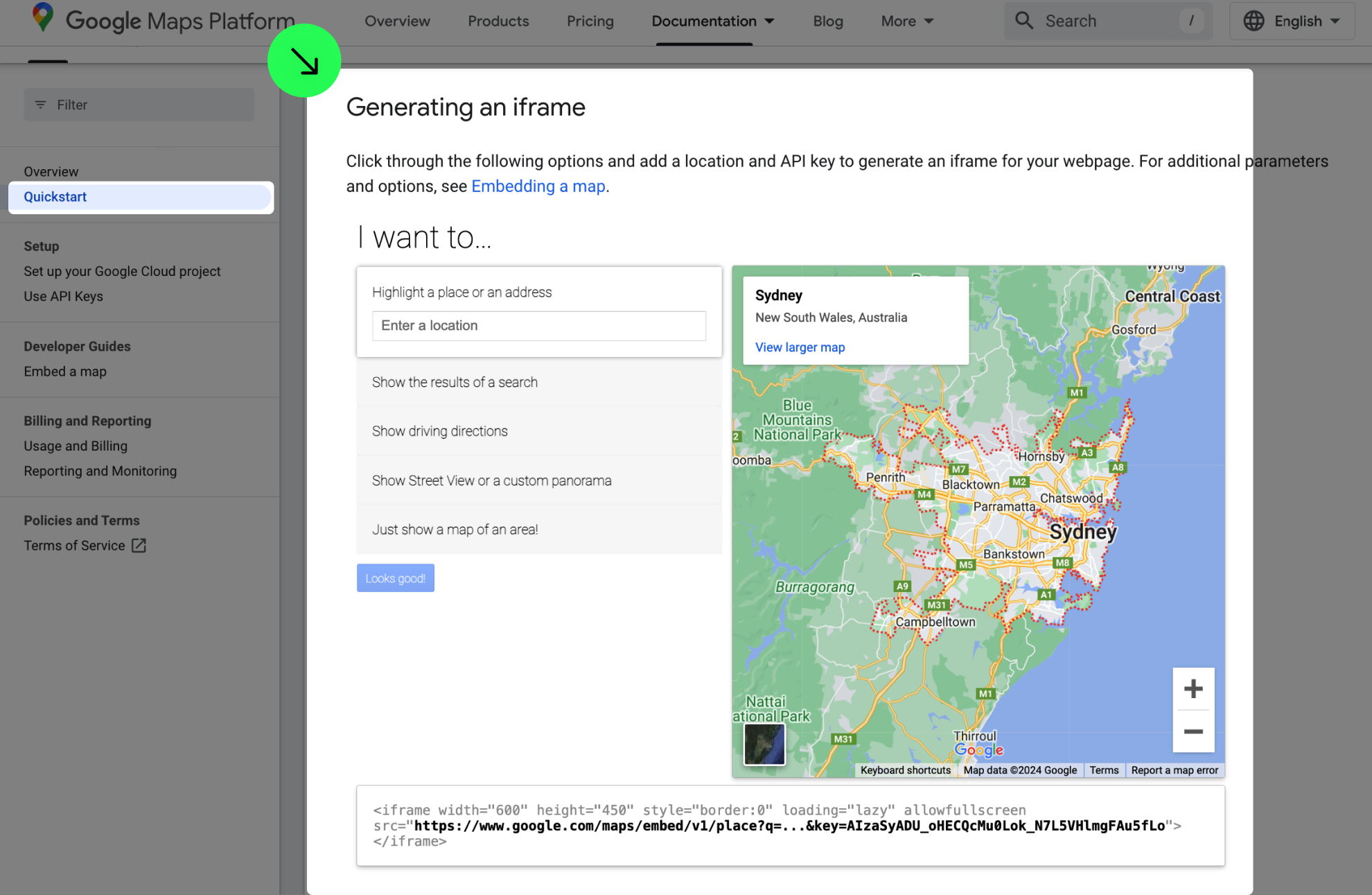The image size is (1372, 895).
Task: Expand the More menu dropdown
Action: point(907,21)
